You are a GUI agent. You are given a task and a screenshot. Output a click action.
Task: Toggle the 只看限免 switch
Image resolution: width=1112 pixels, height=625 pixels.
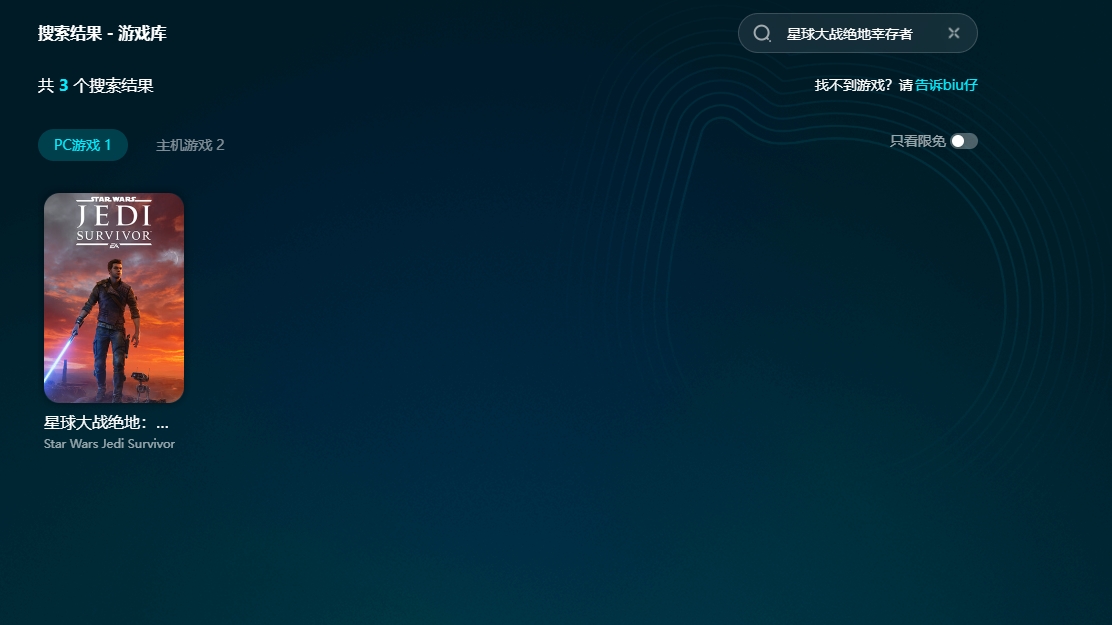click(x=963, y=141)
